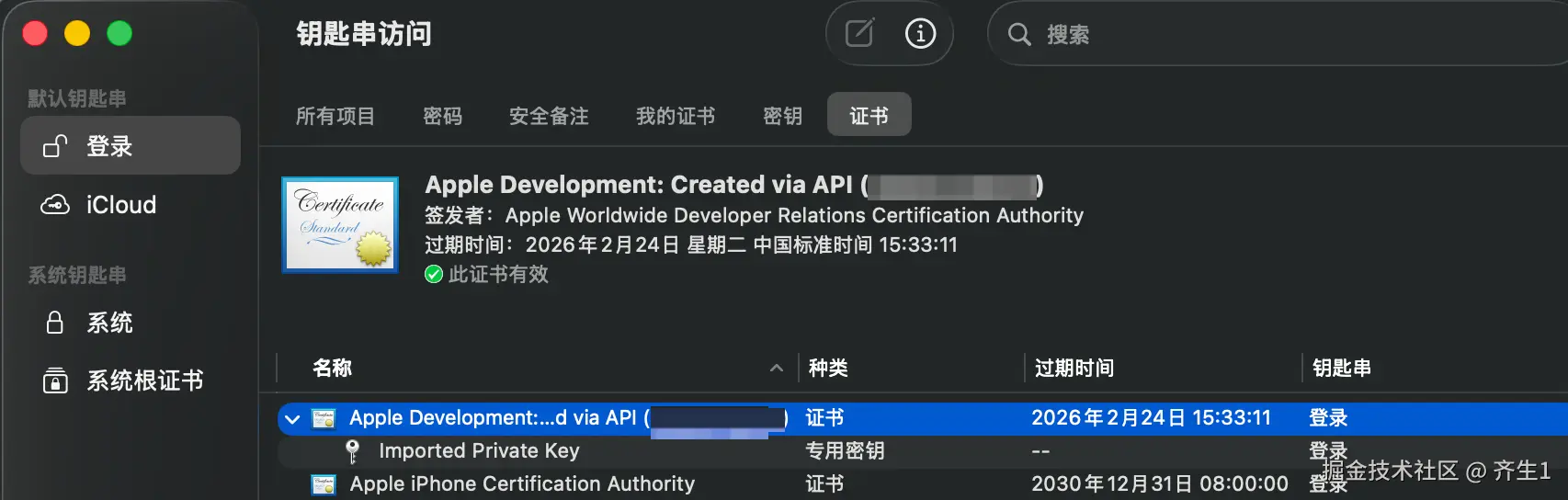Click Apple iPhone Certification Authority certificate icon
The image size is (1568, 500).
[x=324, y=484]
